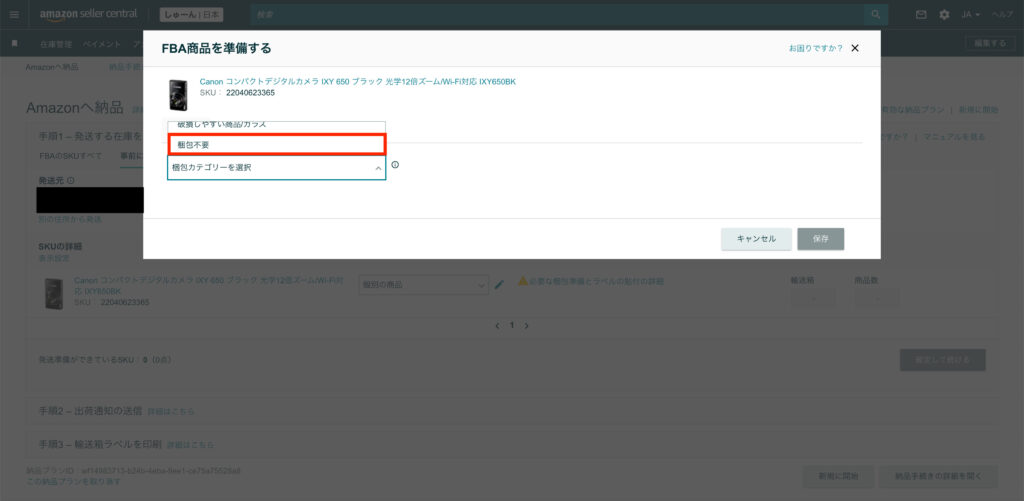
Task: Go to next page arrow in pagination
Action: point(527,325)
